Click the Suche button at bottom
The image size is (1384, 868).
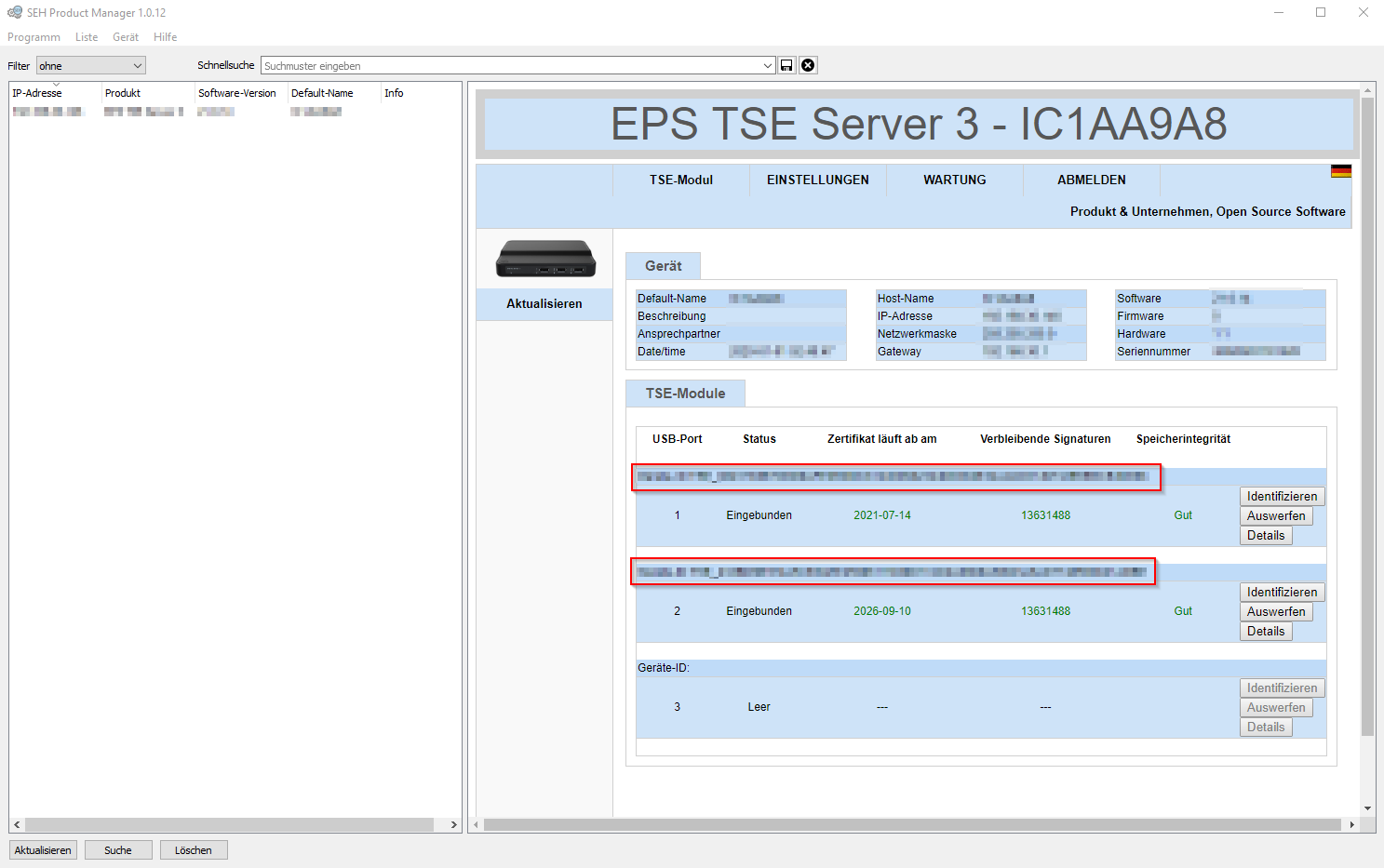pos(118,850)
